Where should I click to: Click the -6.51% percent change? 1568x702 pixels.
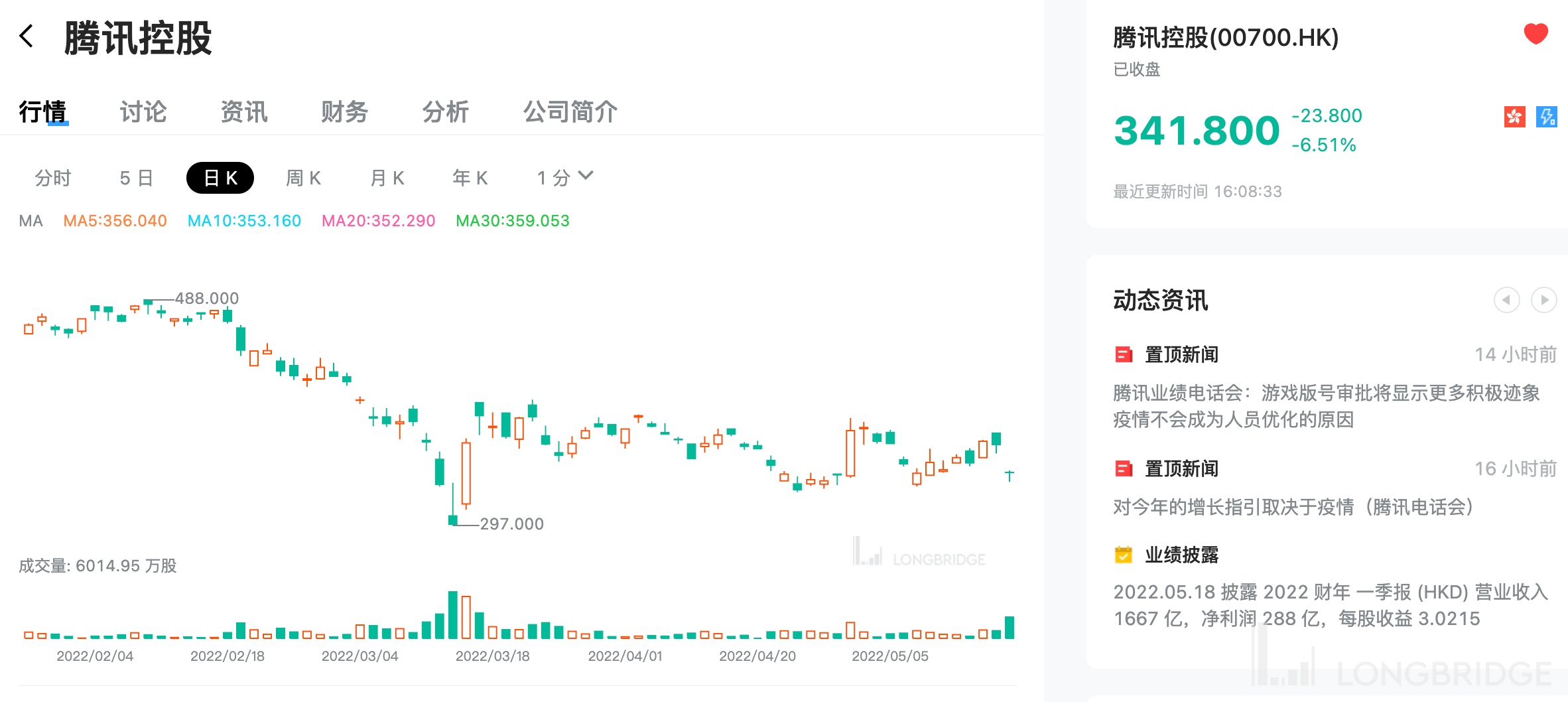point(1324,145)
